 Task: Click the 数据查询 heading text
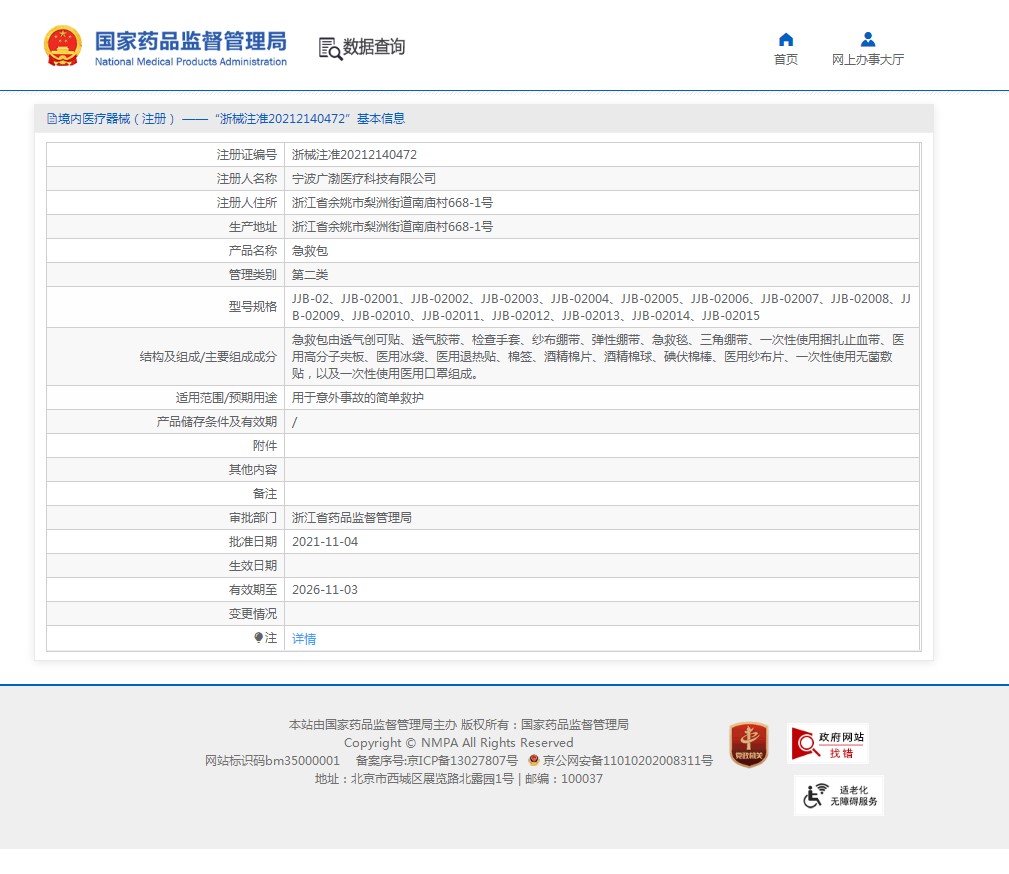click(374, 47)
